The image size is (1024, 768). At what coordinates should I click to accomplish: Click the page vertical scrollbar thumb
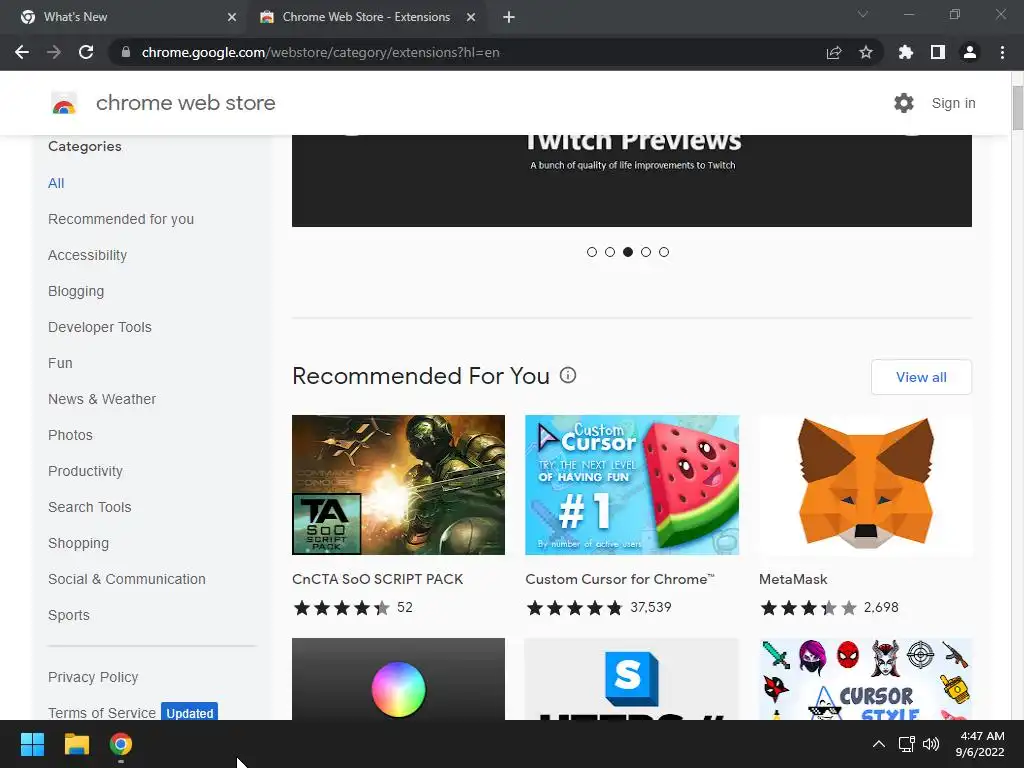pyautogui.click(x=1017, y=108)
